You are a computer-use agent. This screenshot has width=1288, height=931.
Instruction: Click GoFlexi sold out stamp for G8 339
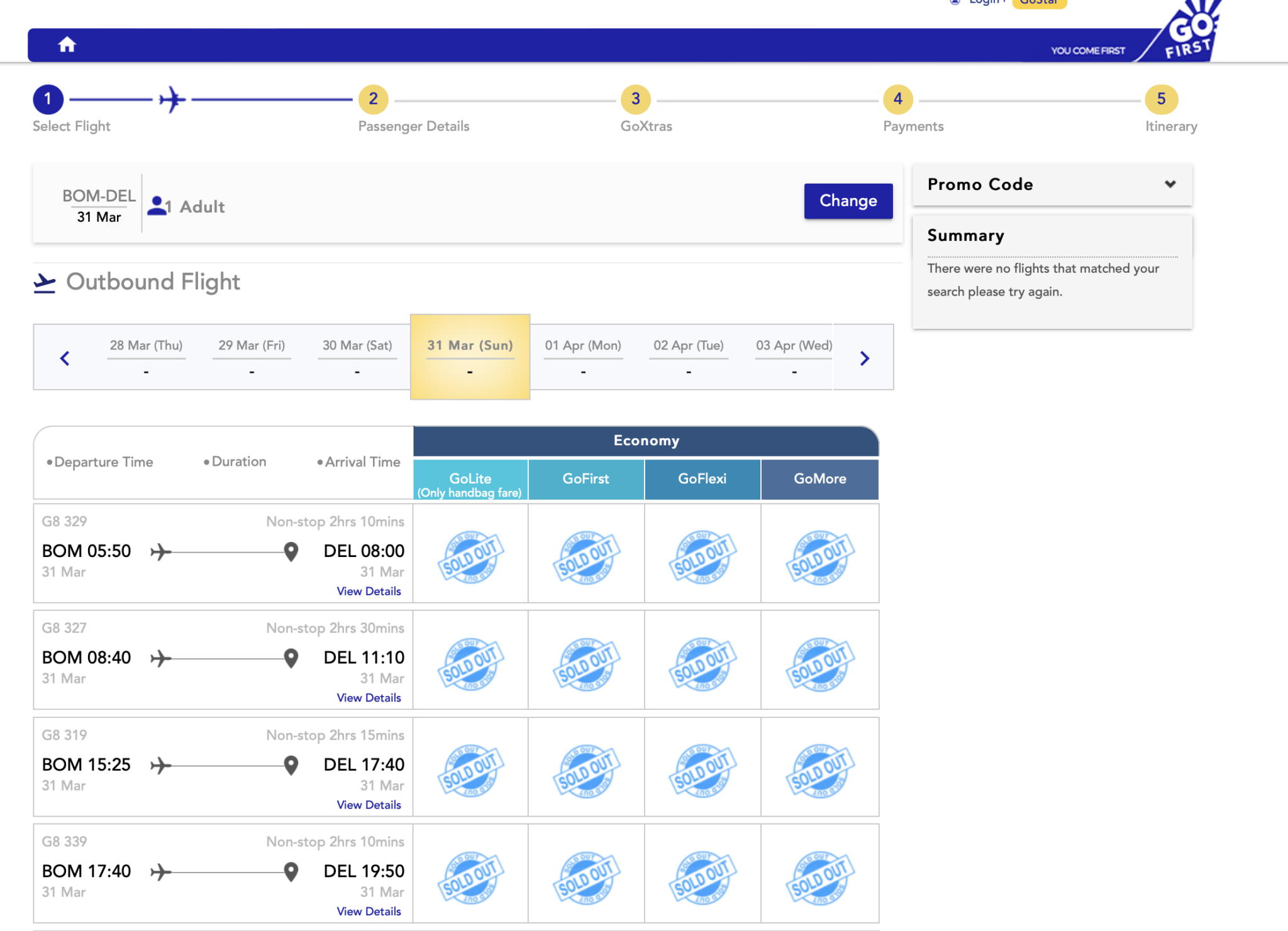702,878
